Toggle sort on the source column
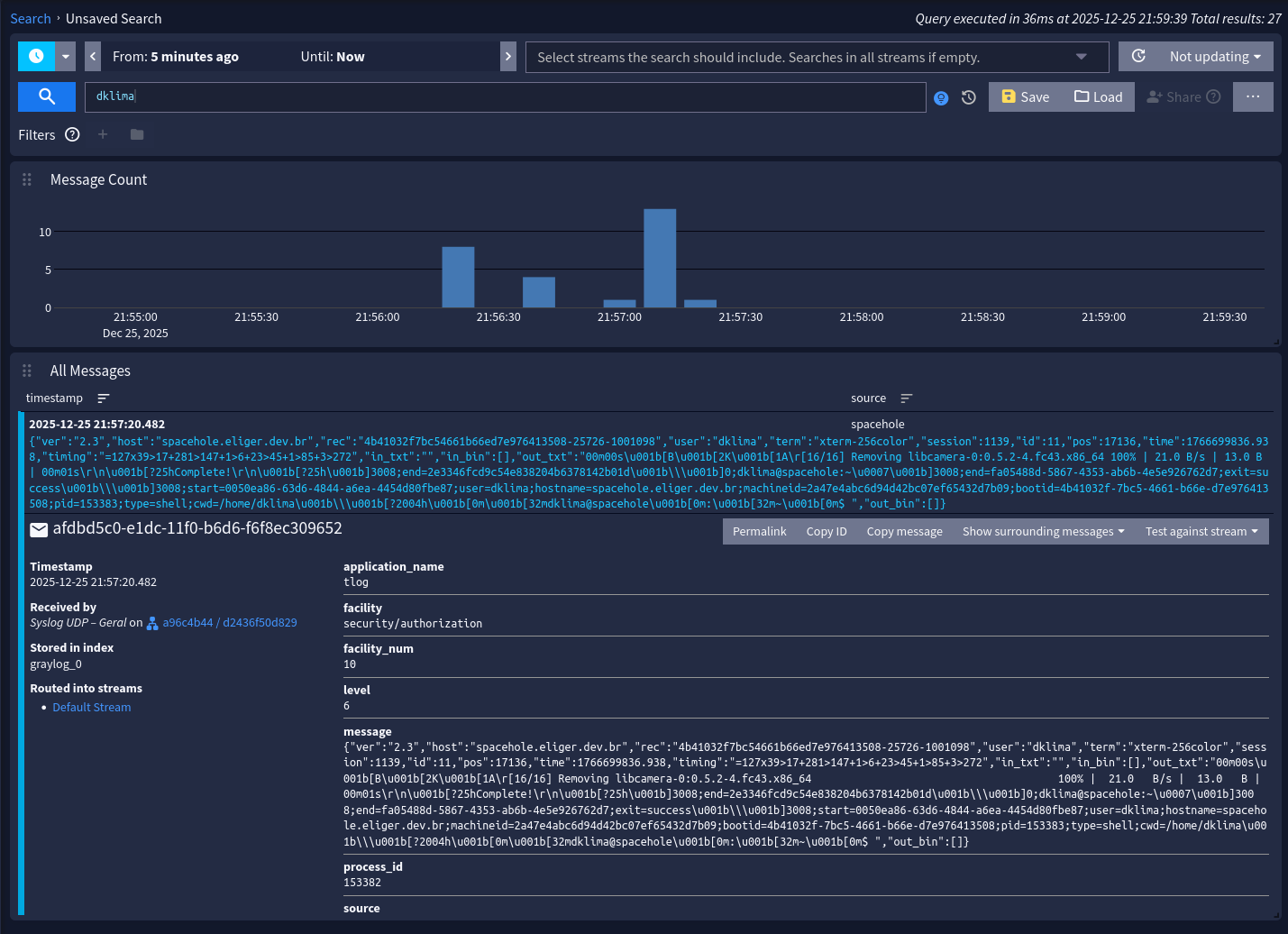1288x934 pixels. [907, 398]
